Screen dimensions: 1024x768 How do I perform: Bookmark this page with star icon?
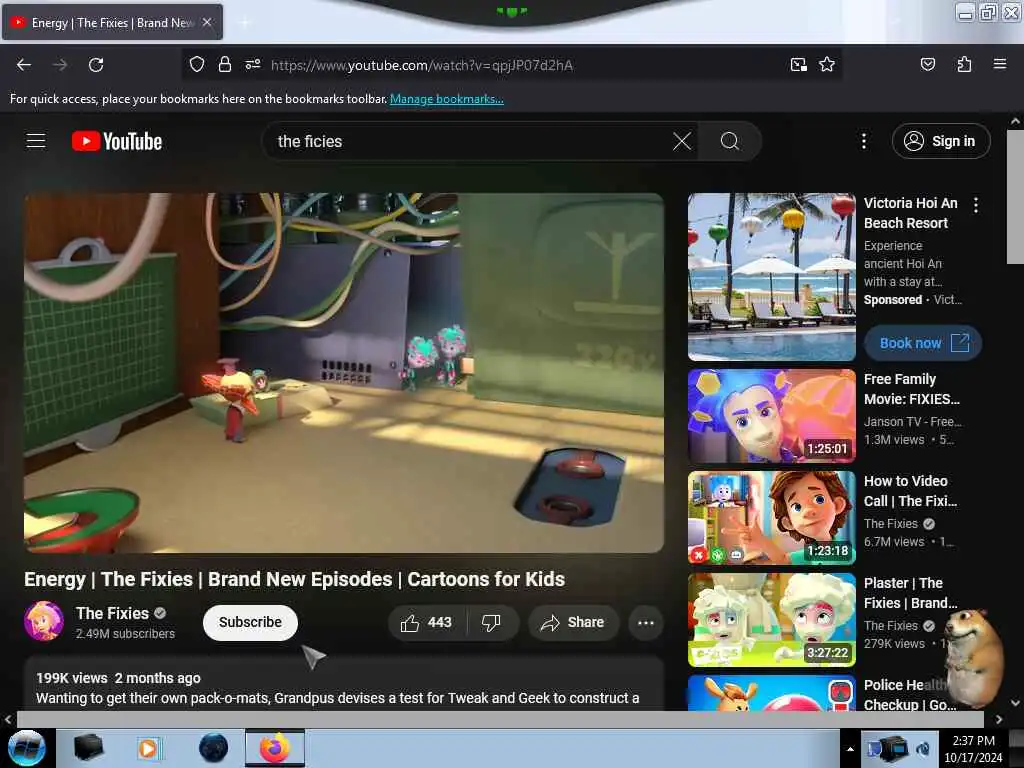[x=827, y=64]
